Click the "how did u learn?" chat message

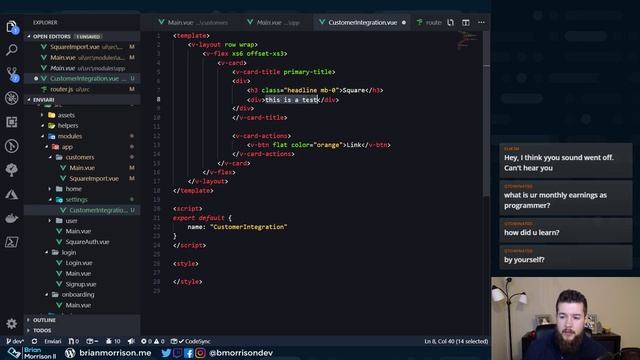click(x=566, y=230)
